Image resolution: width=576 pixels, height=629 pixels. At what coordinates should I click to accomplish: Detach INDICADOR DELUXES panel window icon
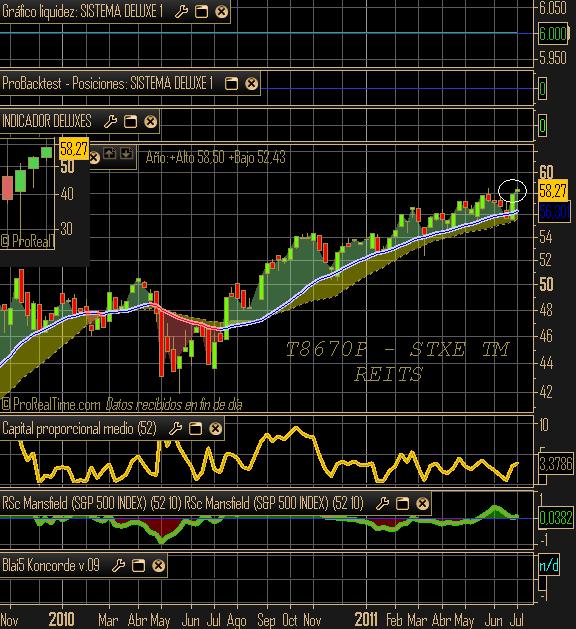tap(130, 121)
